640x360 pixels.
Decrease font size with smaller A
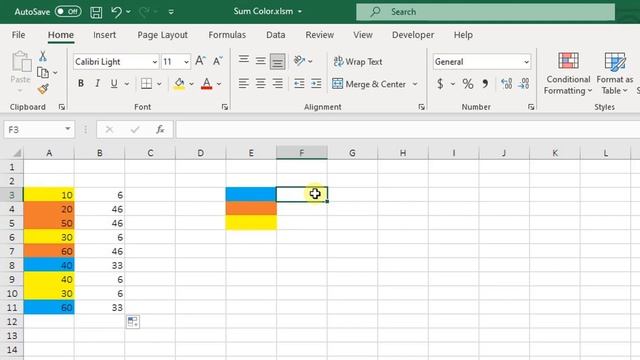click(218, 61)
